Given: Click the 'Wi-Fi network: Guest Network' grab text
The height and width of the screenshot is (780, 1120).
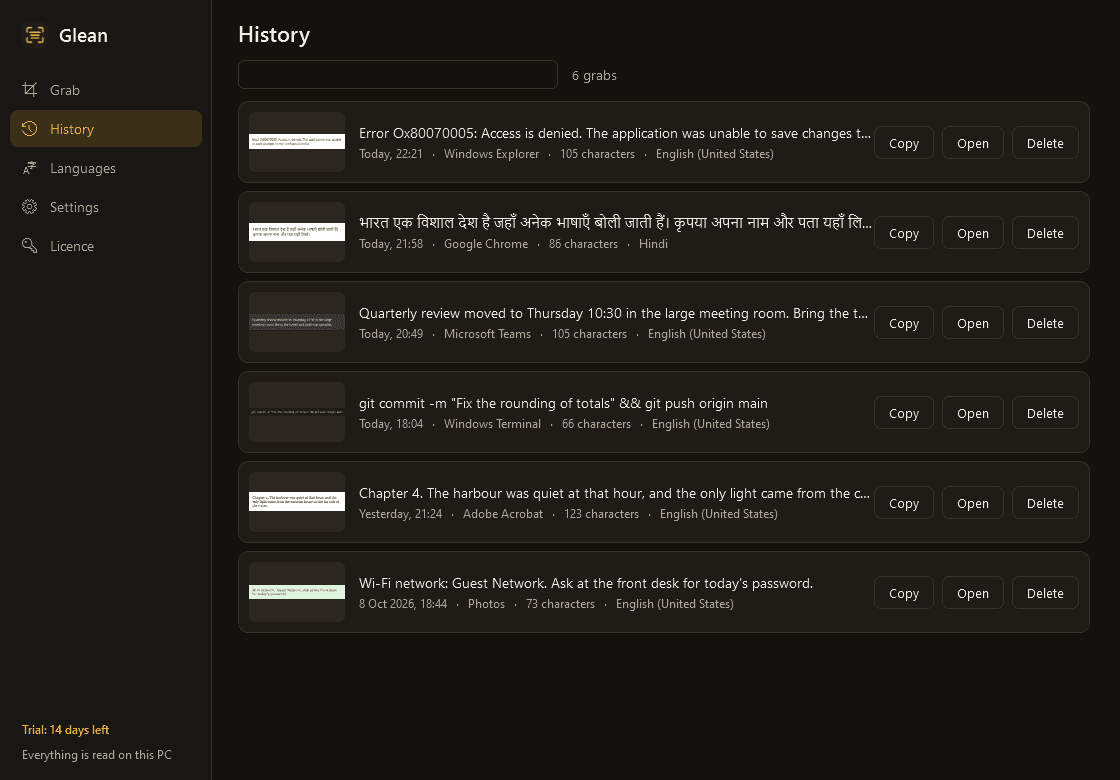Looking at the screenshot, I should point(586,584).
